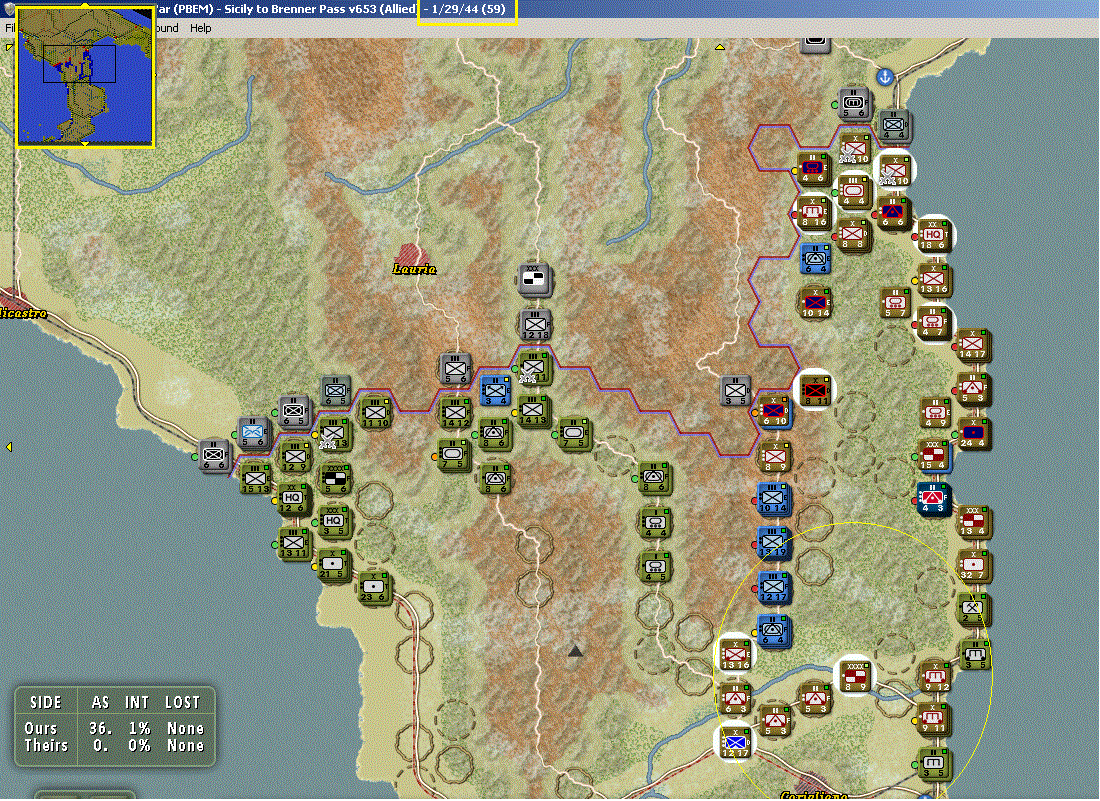The image size is (1100, 801).
Task: Select the brown XX HQ unit 18-6
Action: point(934,235)
